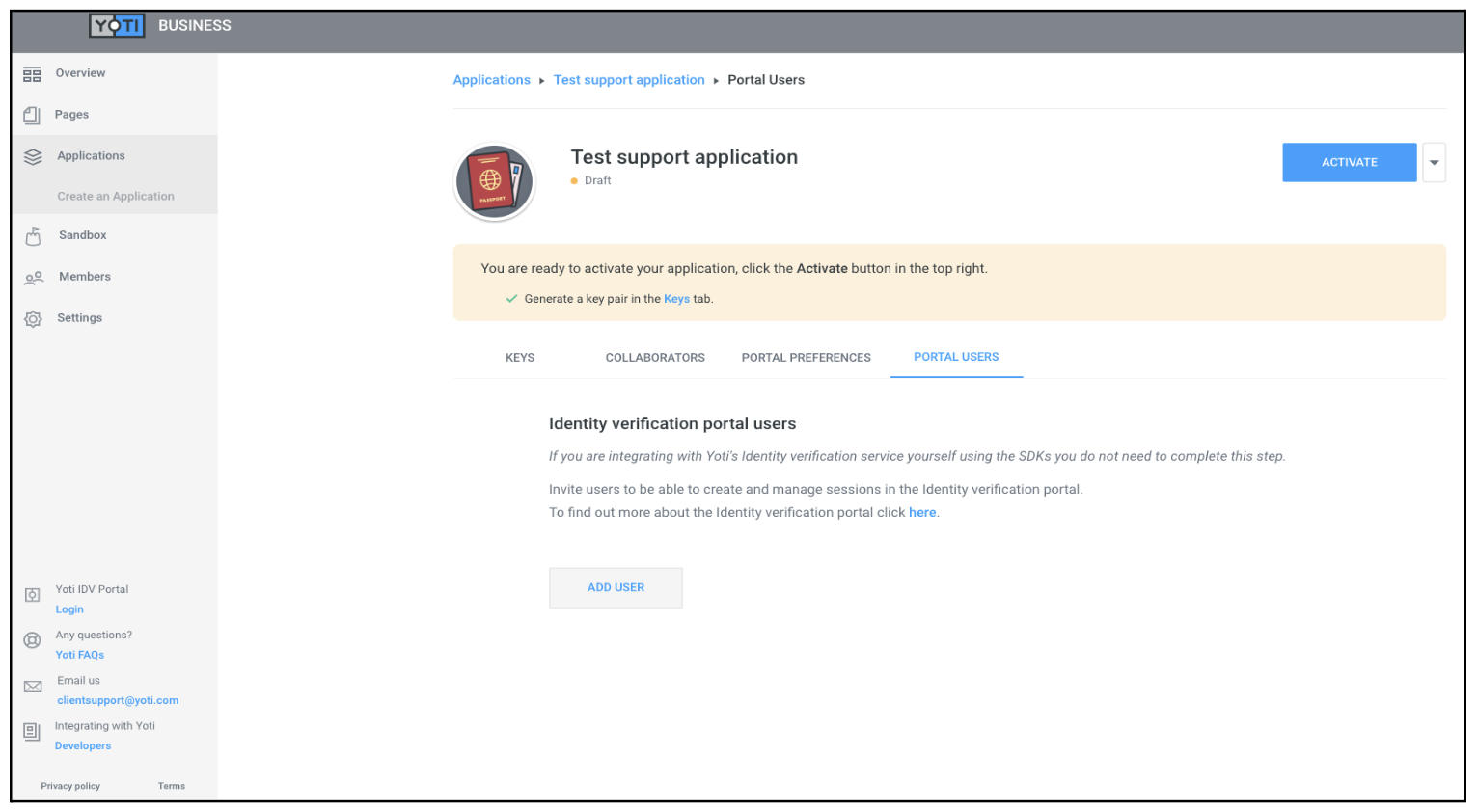Follow the here link about the verification portal
The height and width of the screenshot is (812, 1478).
(922, 512)
